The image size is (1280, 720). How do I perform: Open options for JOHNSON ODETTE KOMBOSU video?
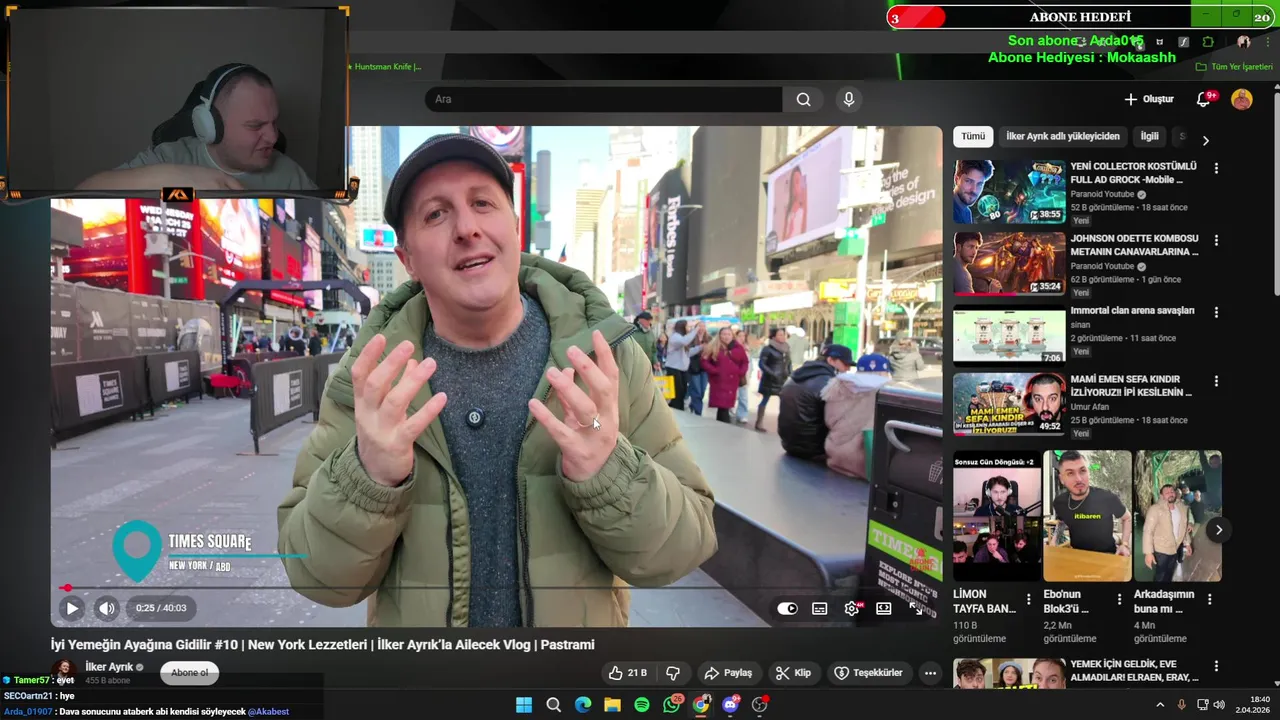1216,241
